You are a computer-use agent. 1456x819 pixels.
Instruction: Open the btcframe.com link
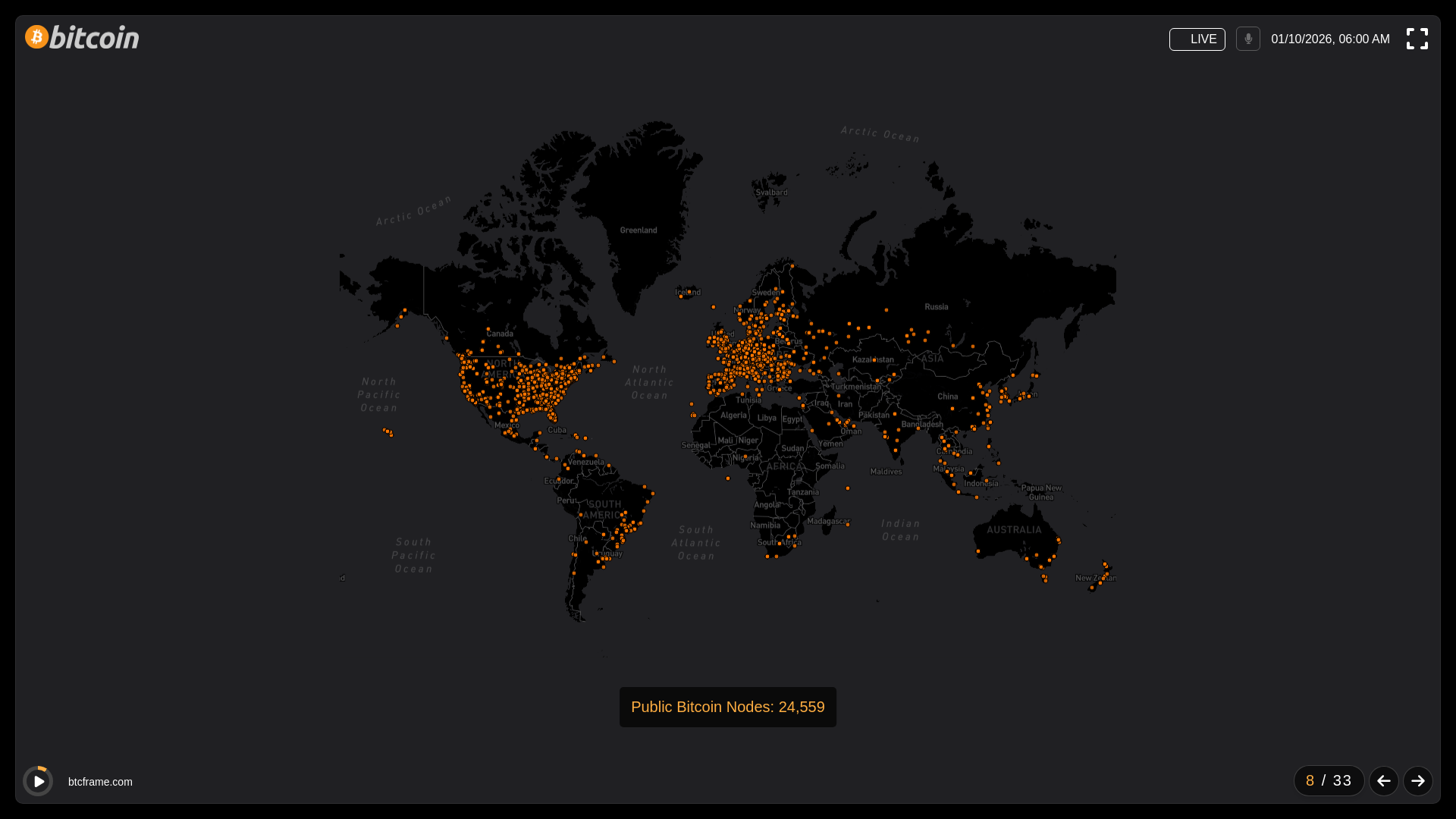(x=100, y=782)
